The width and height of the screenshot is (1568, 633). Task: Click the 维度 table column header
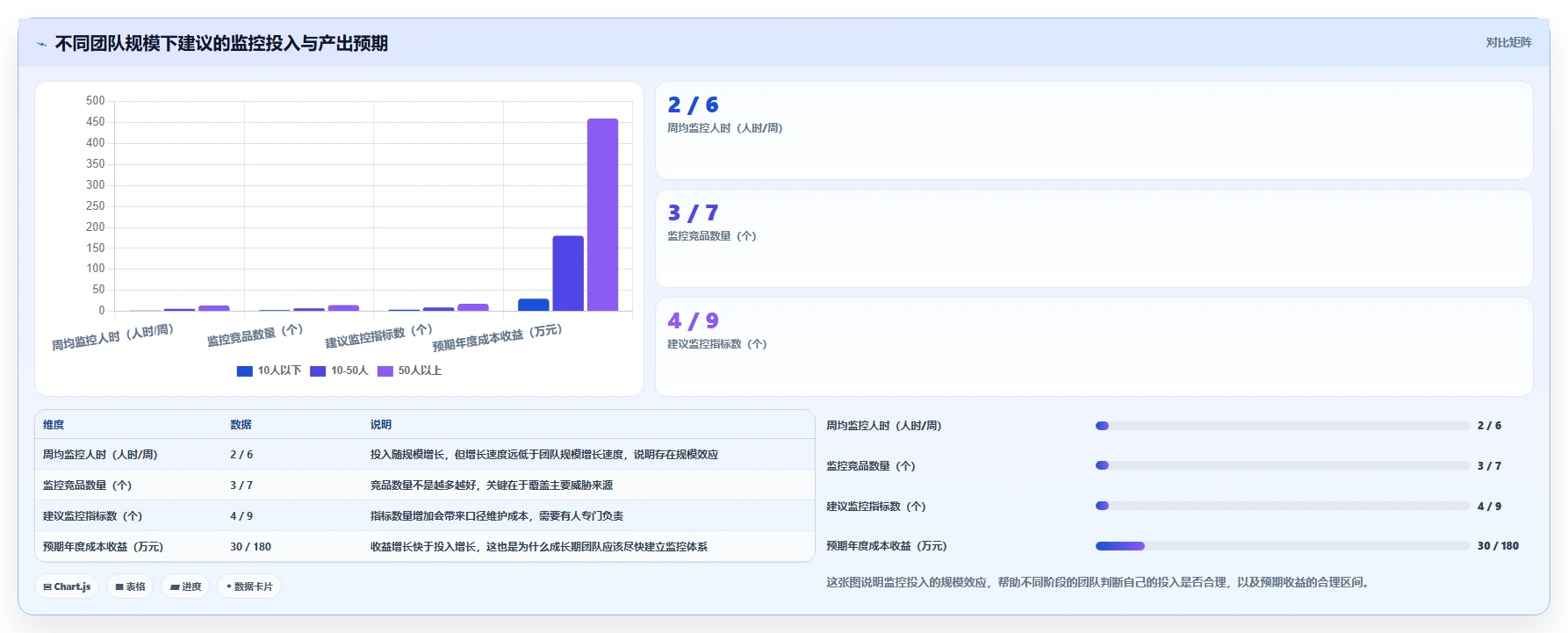coord(54,425)
